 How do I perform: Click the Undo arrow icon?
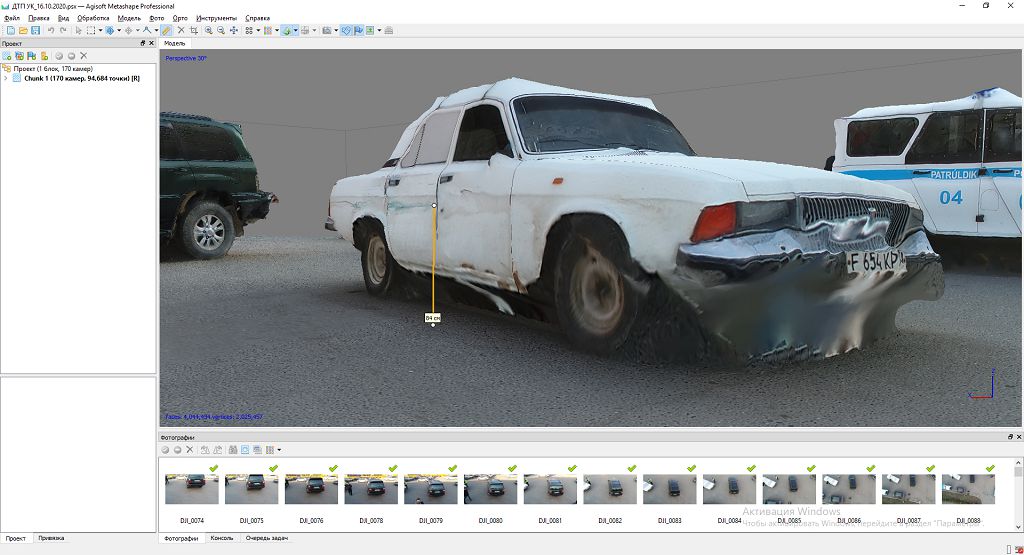pyautogui.click(x=51, y=31)
